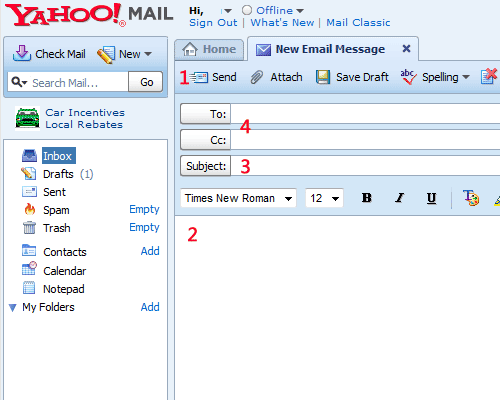Click the Sent envelope icon
The height and width of the screenshot is (400, 500).
point(29,192)
